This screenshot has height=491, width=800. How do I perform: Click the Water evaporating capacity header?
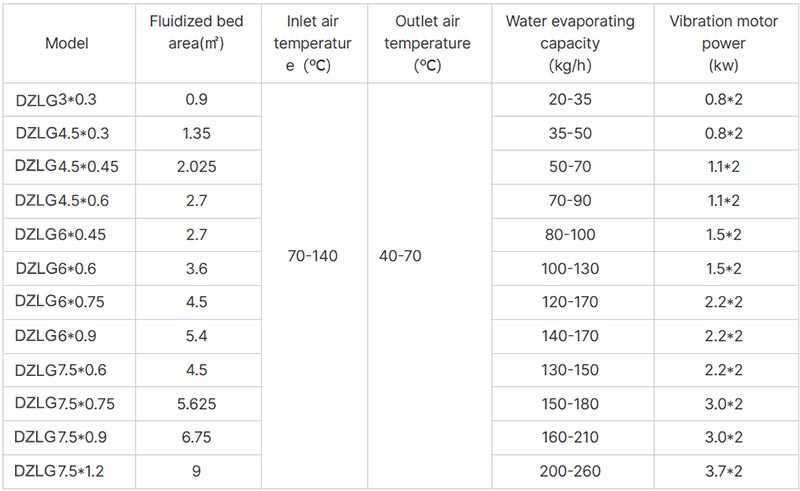pyautogui.click(x=570, y=43)
